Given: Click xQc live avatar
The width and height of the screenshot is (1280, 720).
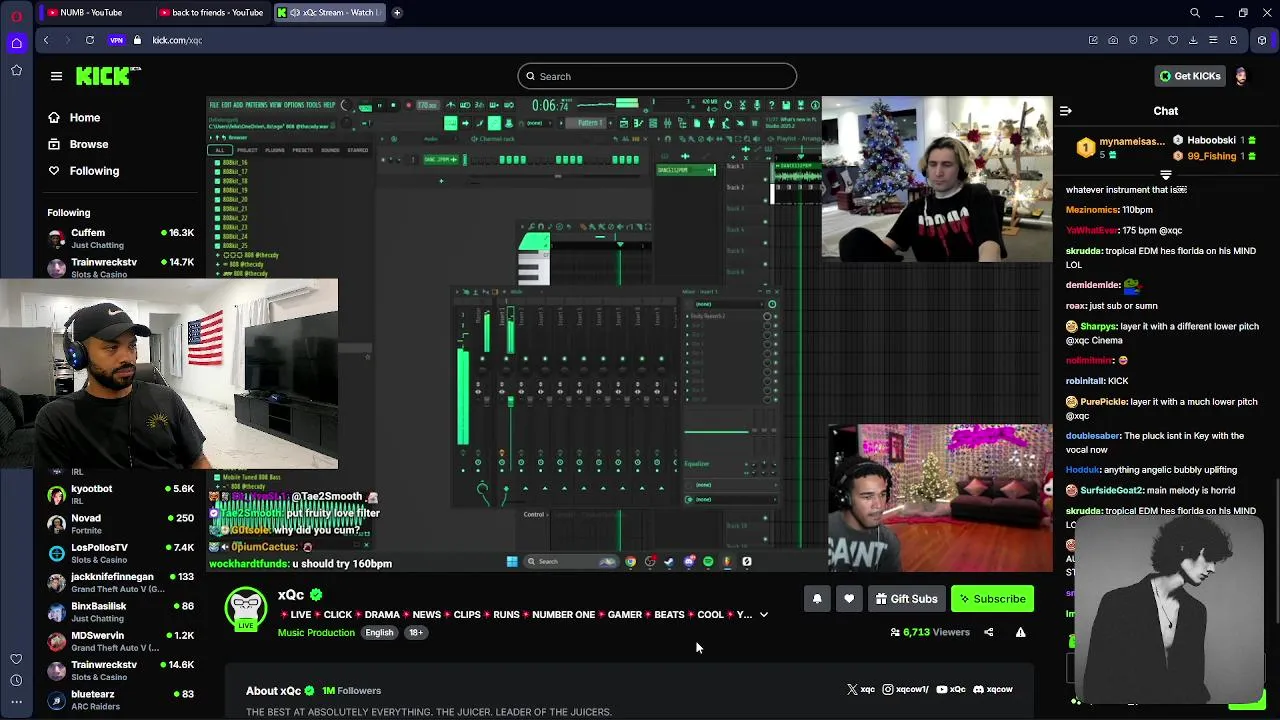Looking at the screenshot, I should (246, 610).
